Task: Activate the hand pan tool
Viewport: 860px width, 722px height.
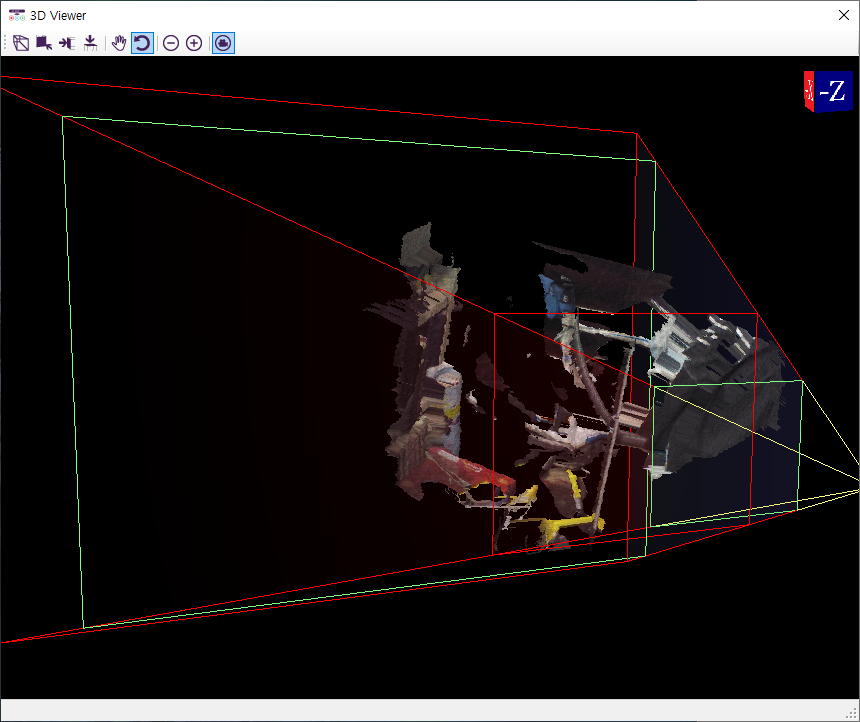Action: point(119,43)
